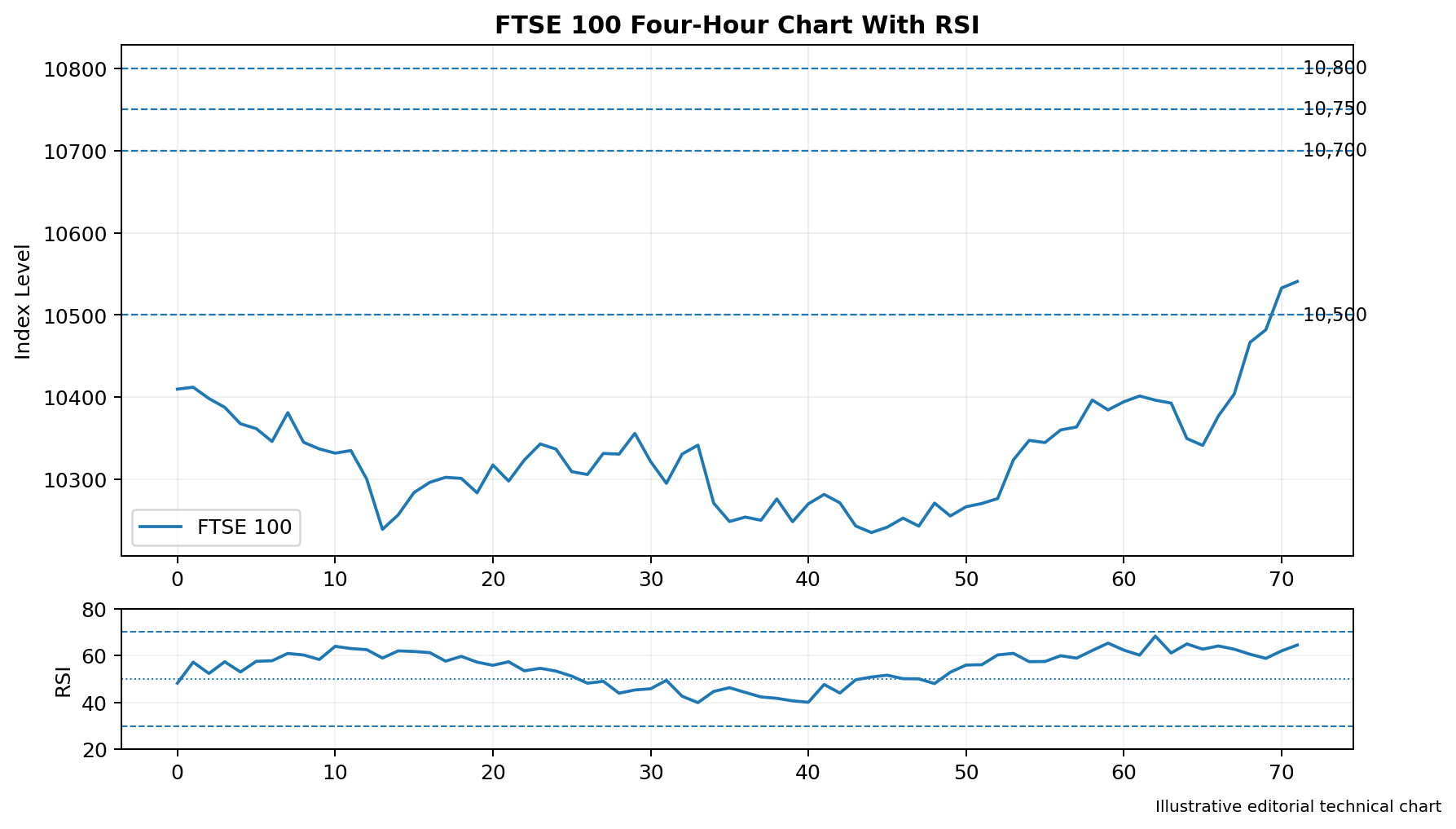Click the 60 tick on the RSI y-axis
The width and height of the screenshot is (1456, 829).
(x=96, y=656)
